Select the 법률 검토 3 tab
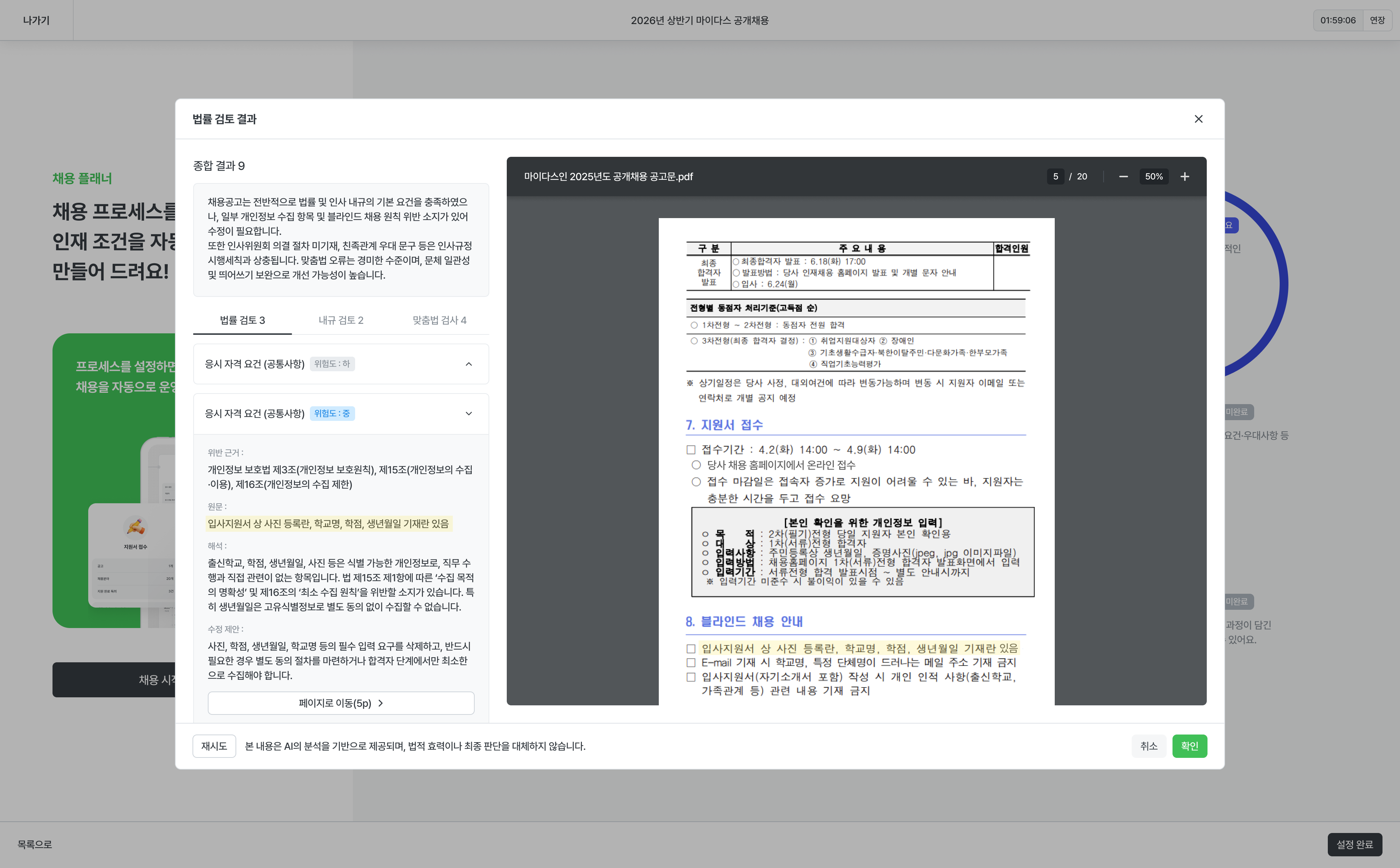The image size is (1400, 868). [242, 320]
